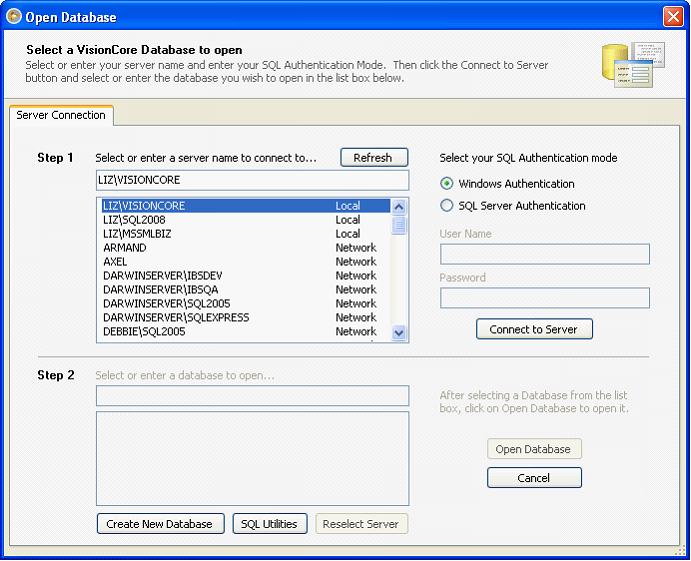This screenshot has width=691, height=561.
Task: Click the User Name field
Action: click(x=545, y=254)
